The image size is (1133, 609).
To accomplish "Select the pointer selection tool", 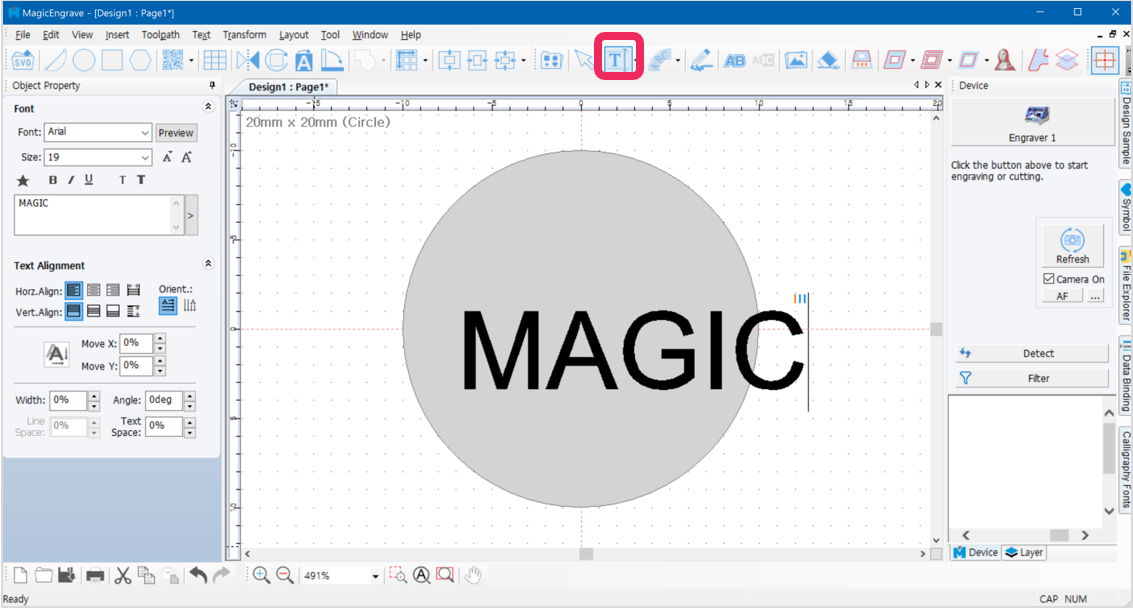I will tap(584, 60).
